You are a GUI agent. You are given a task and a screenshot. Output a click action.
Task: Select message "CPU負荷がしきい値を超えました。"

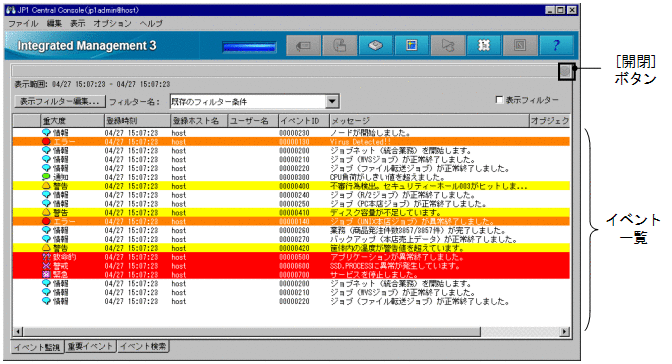point(387,177)
